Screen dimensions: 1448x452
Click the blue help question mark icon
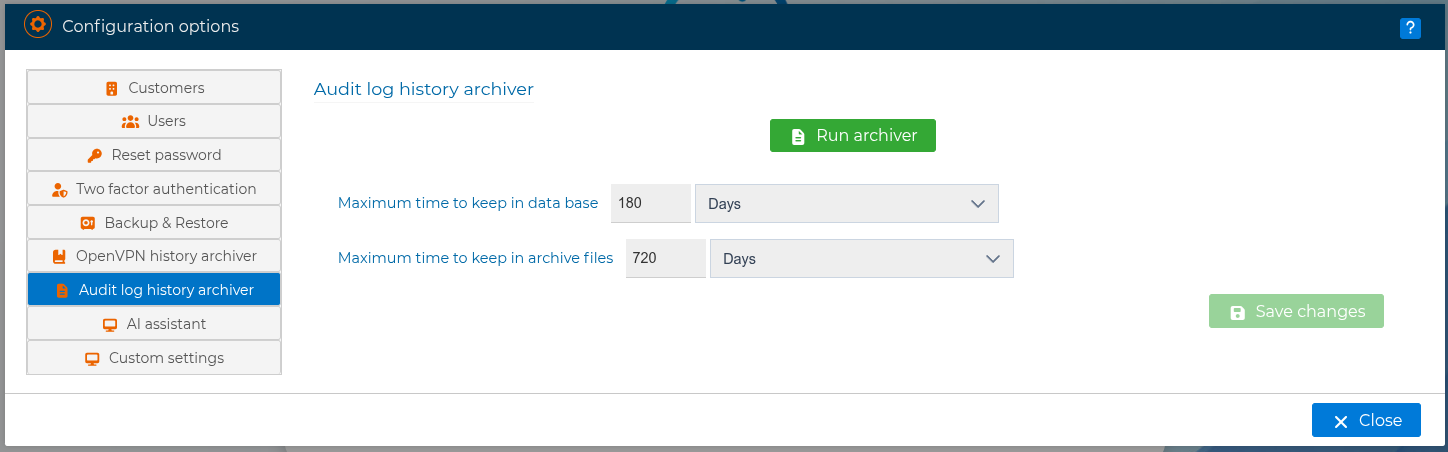click(x=1410, y=28)
